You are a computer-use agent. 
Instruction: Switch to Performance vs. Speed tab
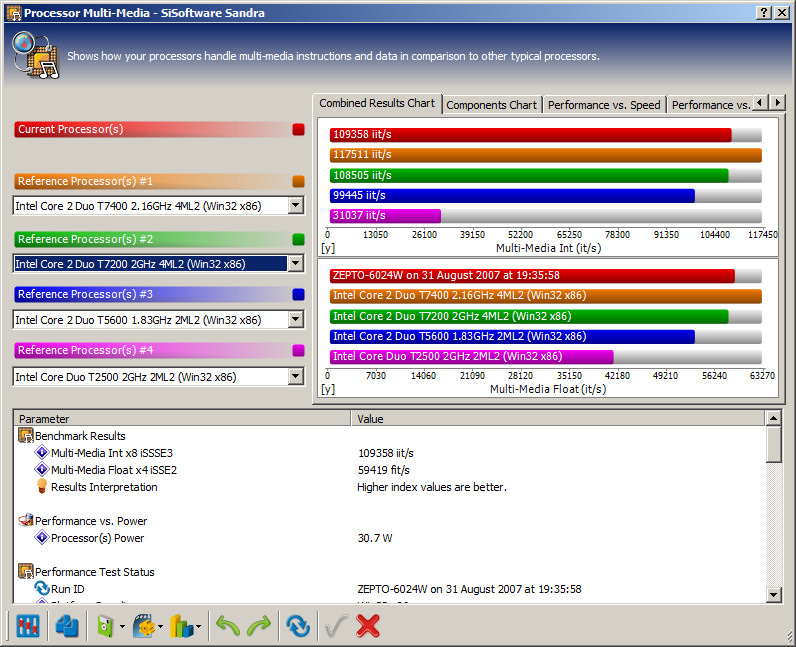604,105
